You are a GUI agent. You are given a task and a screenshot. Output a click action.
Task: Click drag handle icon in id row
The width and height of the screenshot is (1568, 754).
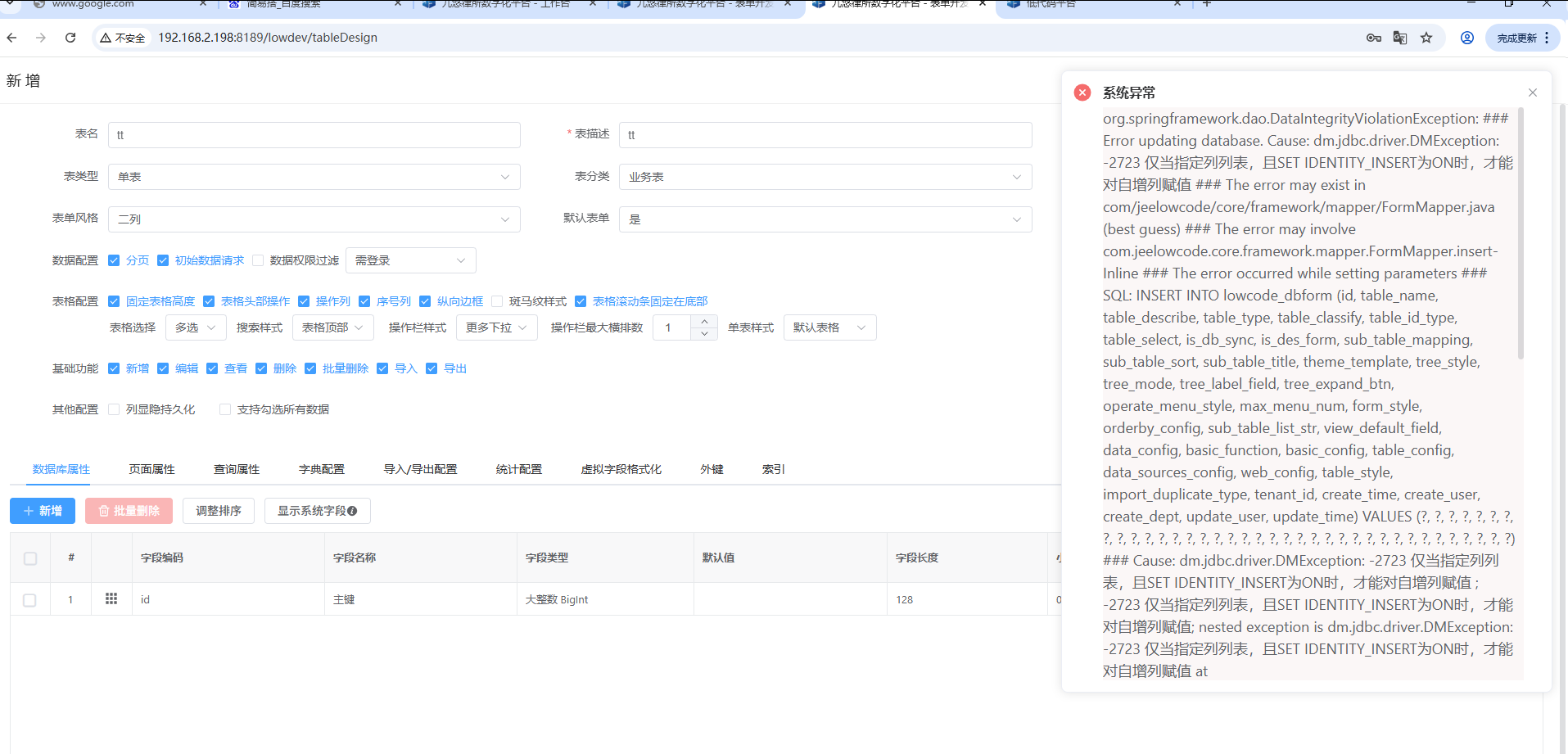111,599
